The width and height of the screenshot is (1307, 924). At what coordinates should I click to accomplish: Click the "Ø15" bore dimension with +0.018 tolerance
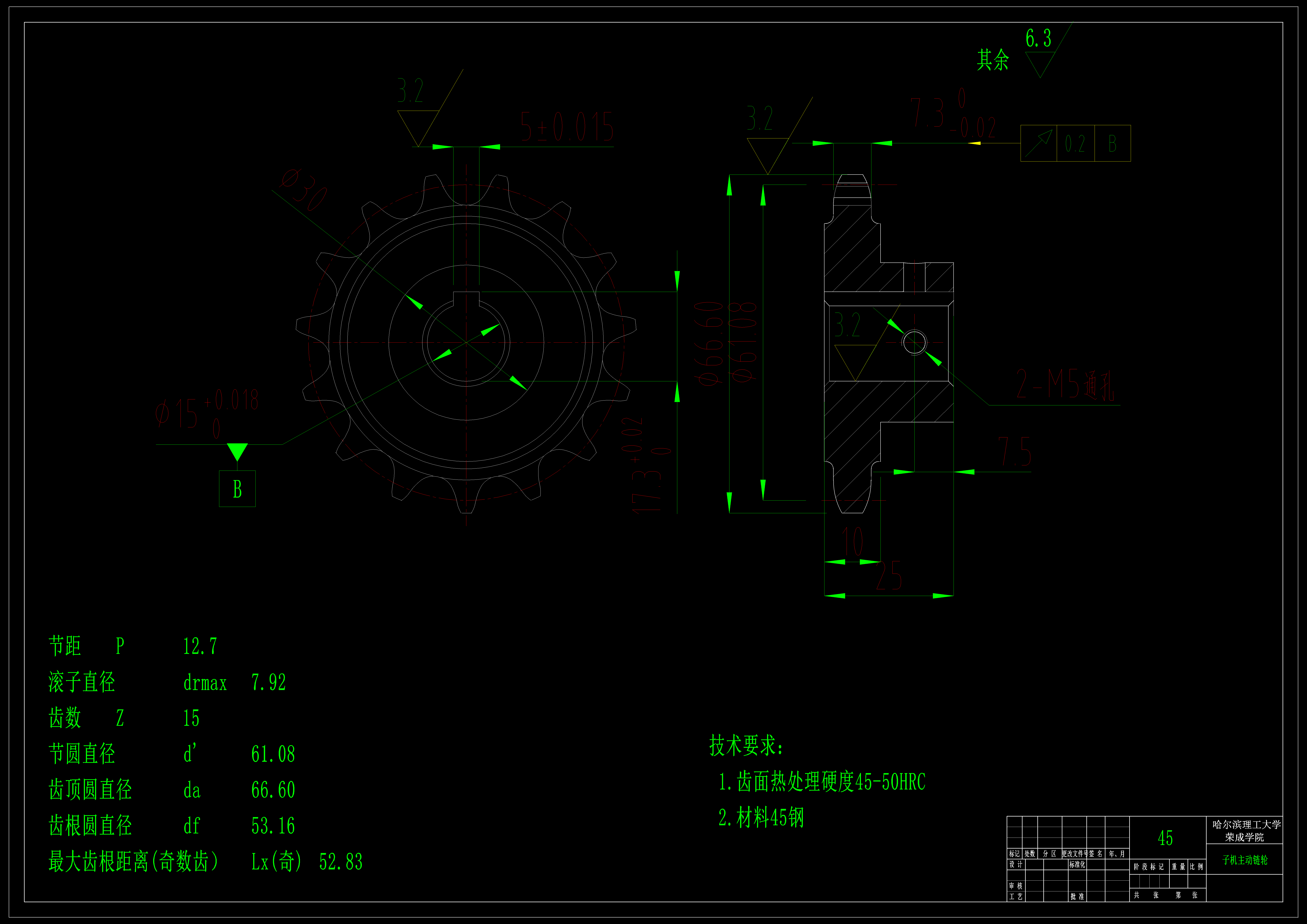[207, 414]
